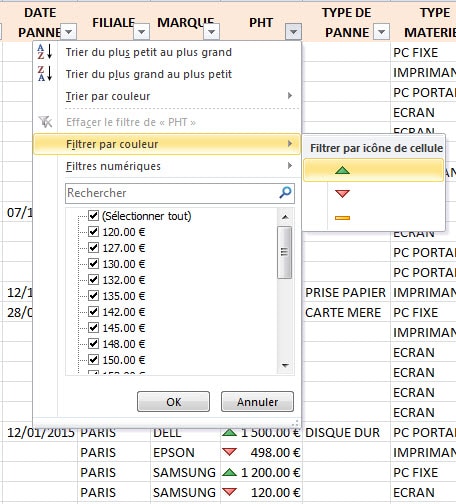Click the down arrow of values list scrollbar
Image resolution: width=456 pixels, height=504 pixels.
[285, 365]
